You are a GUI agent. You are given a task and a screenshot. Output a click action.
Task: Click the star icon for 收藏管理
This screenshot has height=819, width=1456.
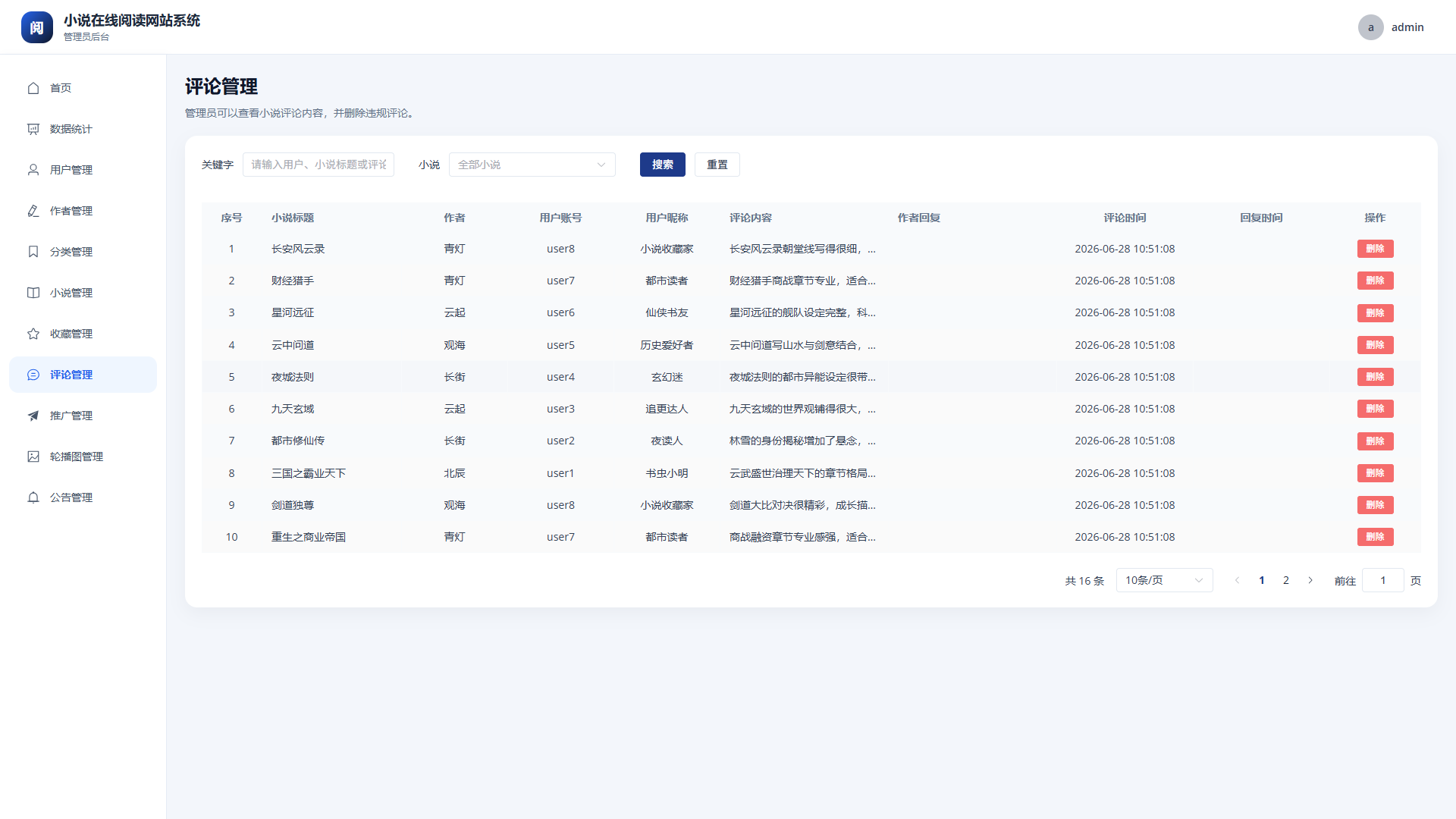point(33,334)
